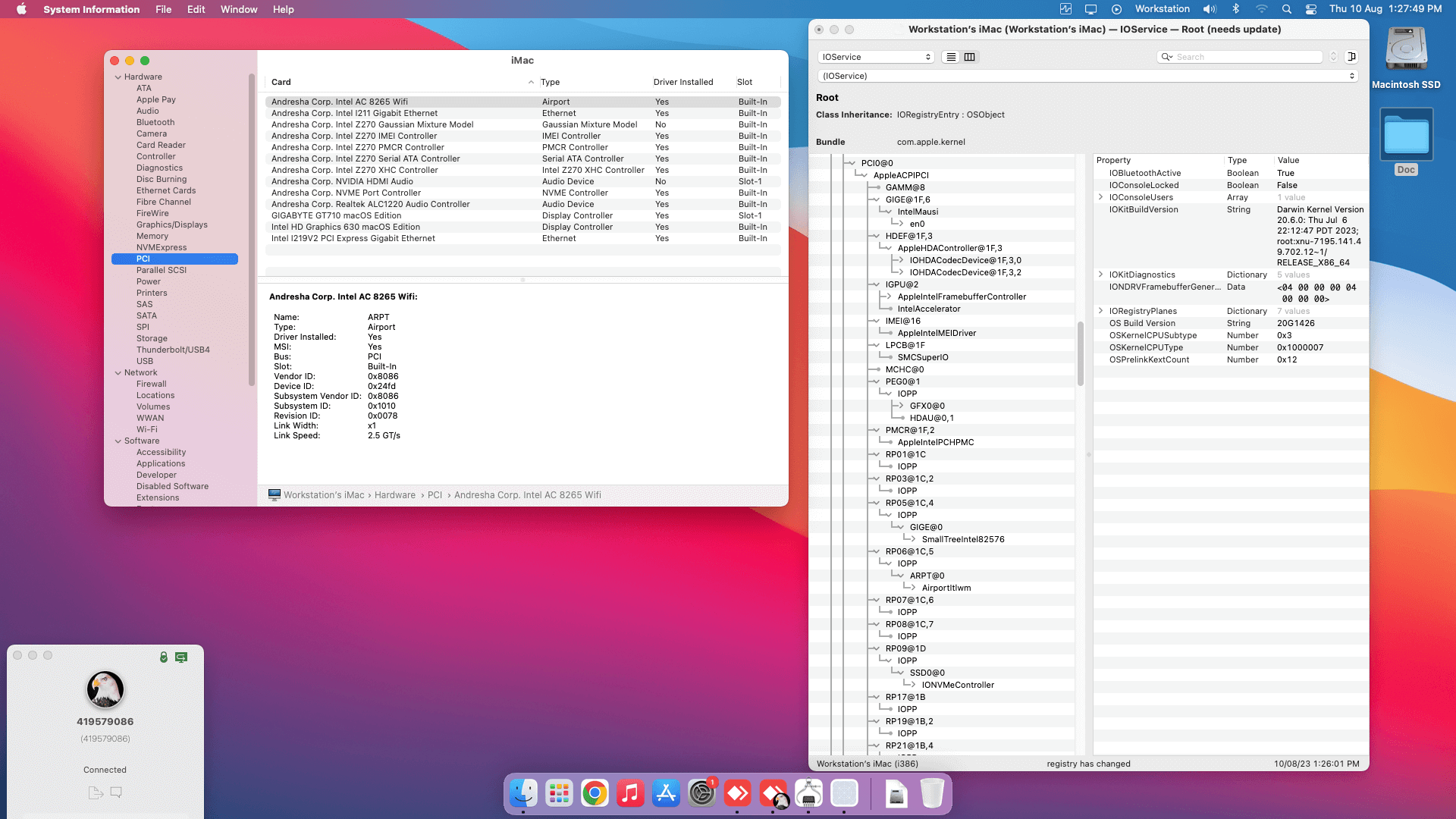Viewport: 1456px width, 819px height.
Task: Expand the IOConsoleUsers property row
Action: pos(1100,197)
